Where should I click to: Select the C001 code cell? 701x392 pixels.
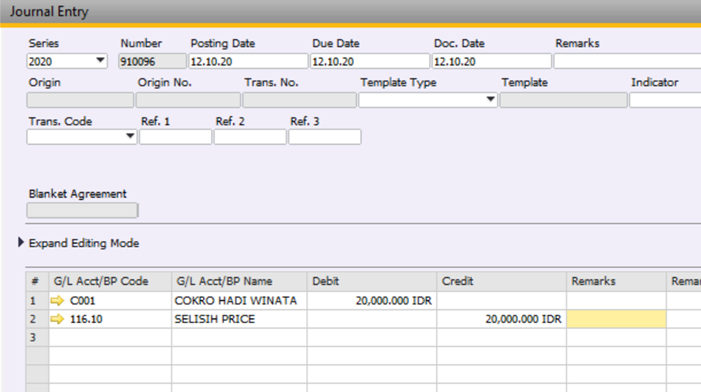click(x=110, y=301)
